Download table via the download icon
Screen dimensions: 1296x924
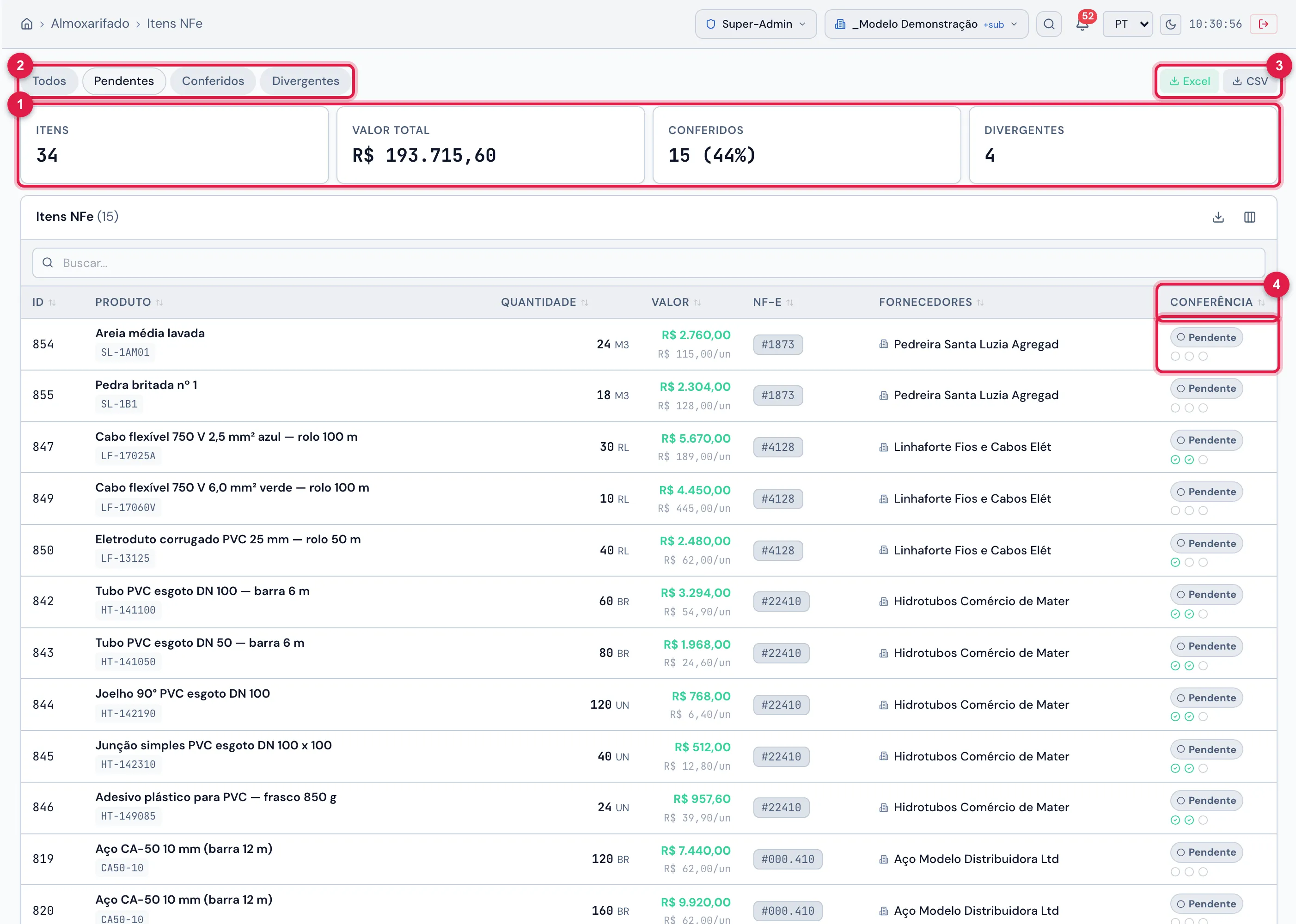pos(1217,217)
